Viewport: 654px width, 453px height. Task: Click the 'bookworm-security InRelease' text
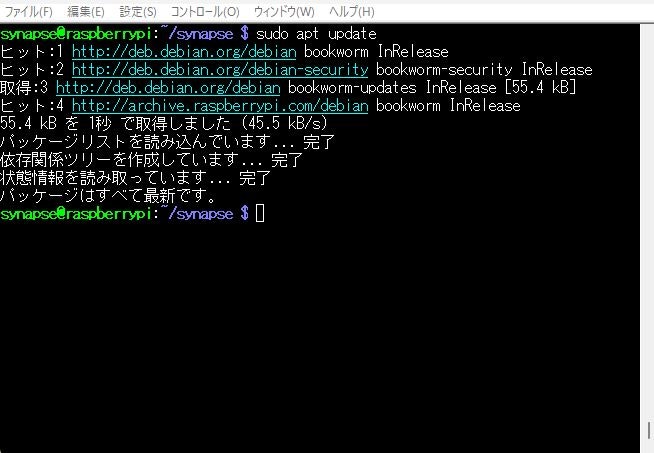tap(484, 70)
